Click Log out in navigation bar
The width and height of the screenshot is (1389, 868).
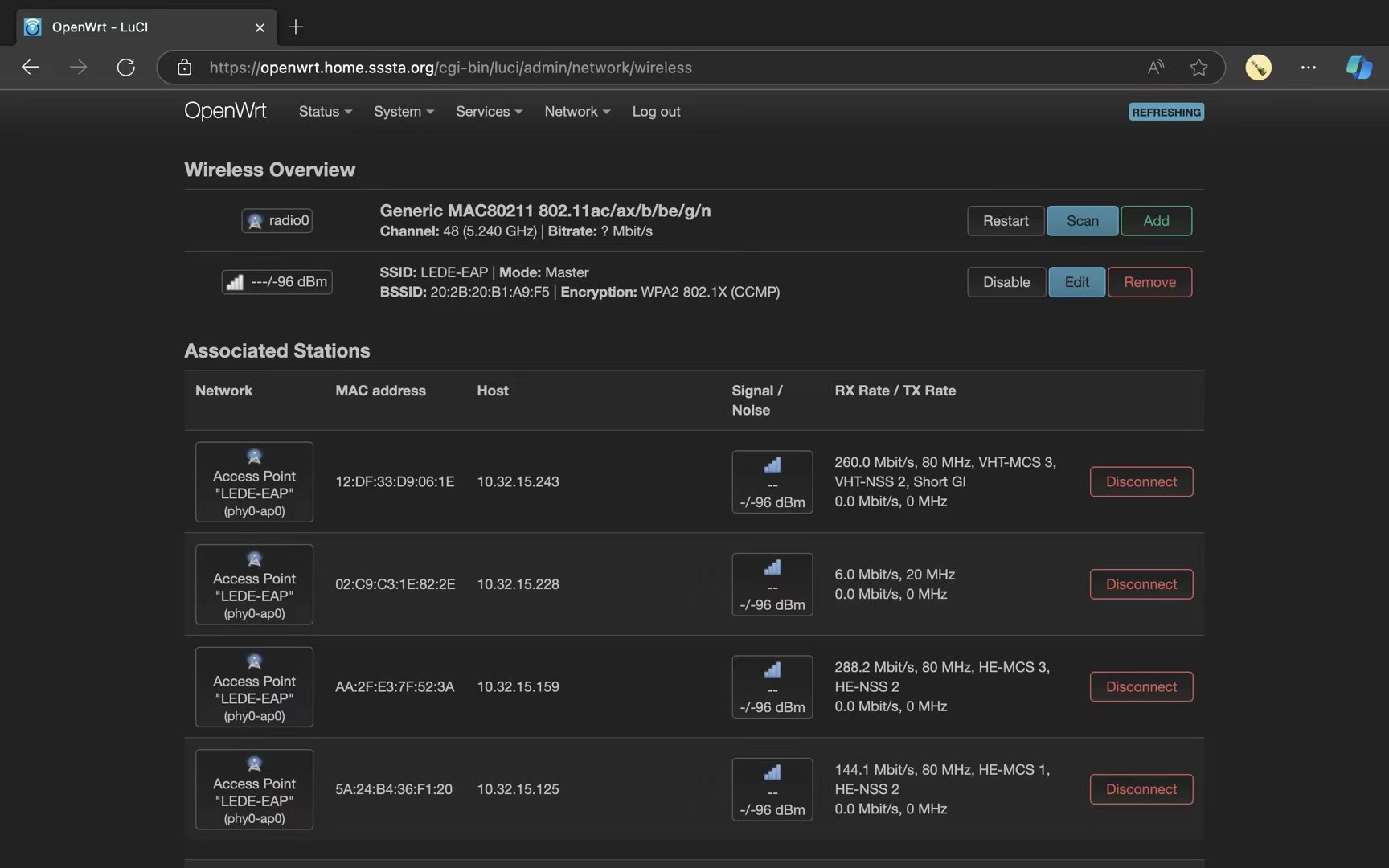coord(656,112)
